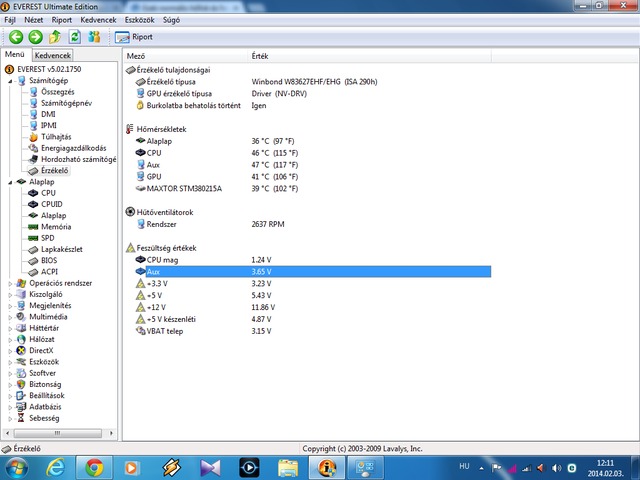Click the ACPI icon in tree

(x=33, y=272)
